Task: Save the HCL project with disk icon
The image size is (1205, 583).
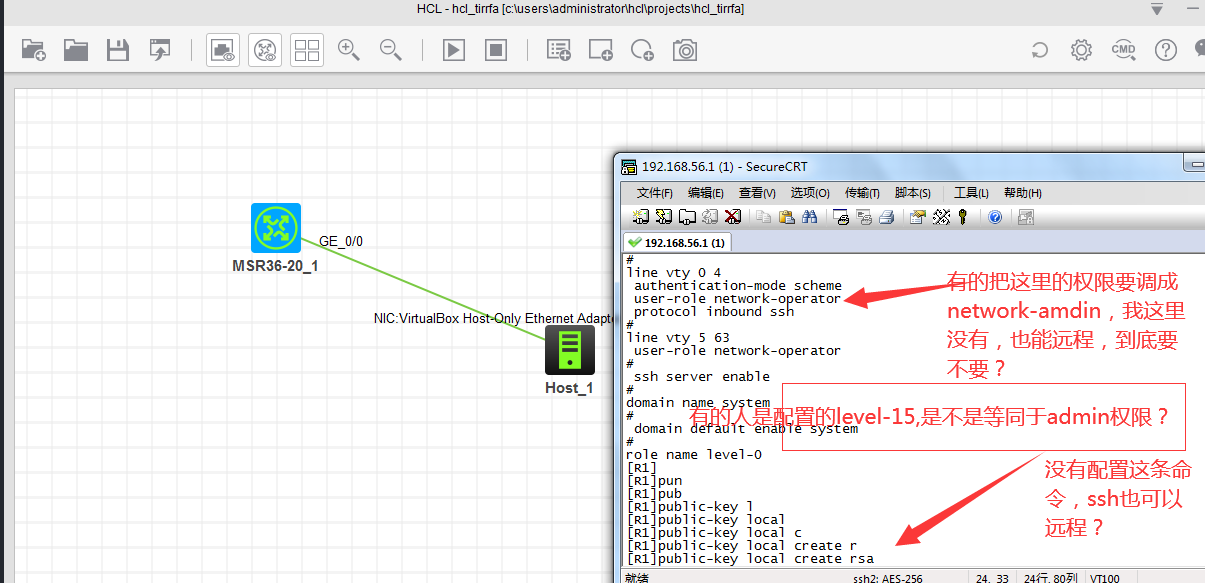Action: 118,50
